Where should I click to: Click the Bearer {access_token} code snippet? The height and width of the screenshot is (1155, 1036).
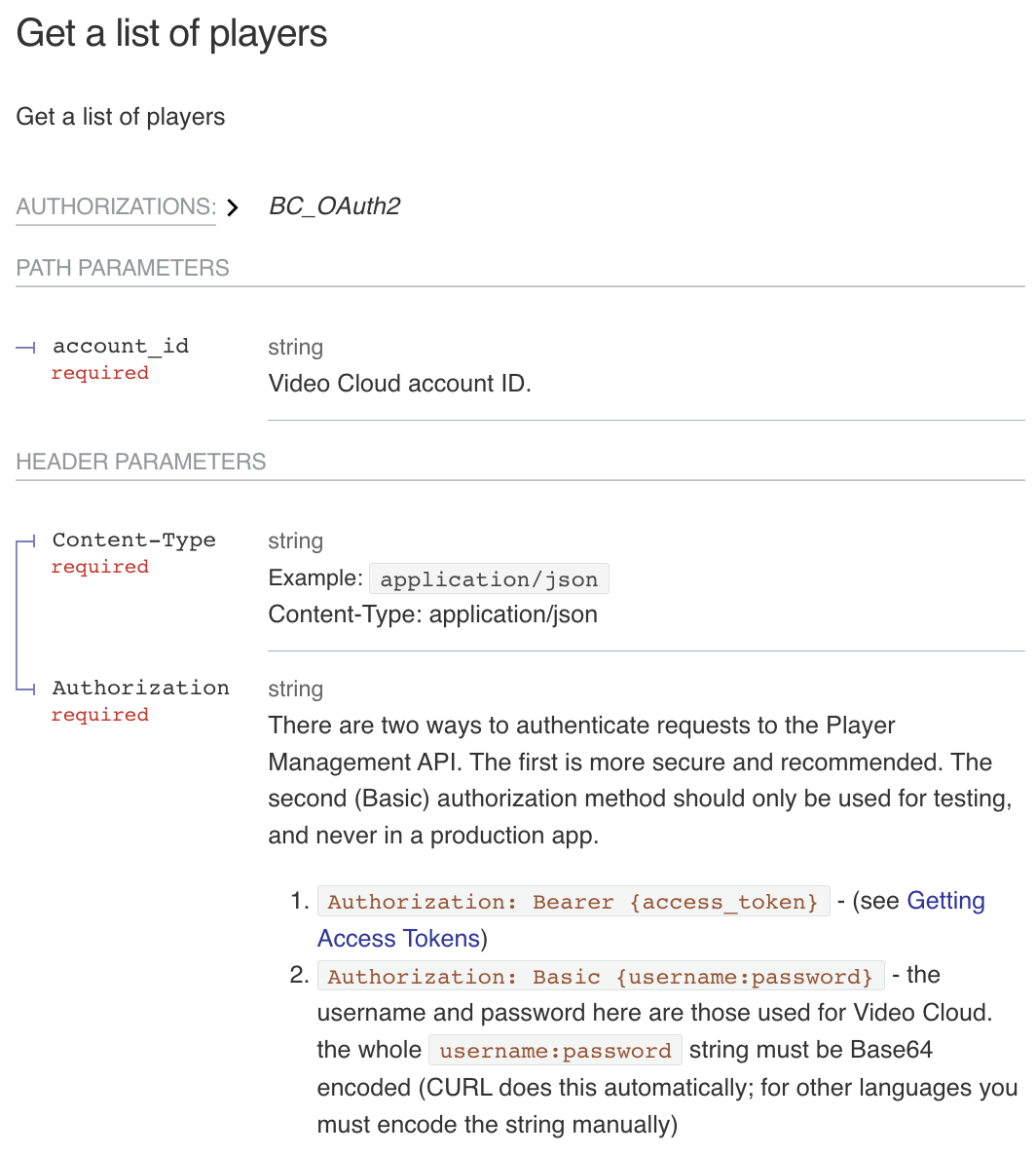[573, 902]
